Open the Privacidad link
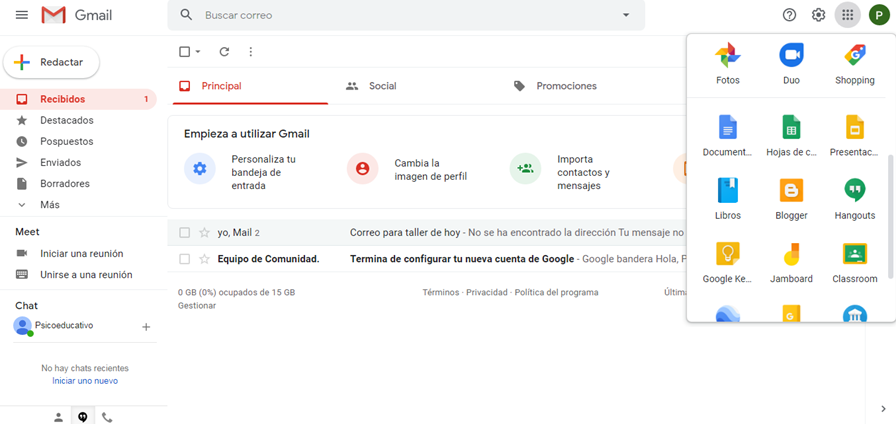This screenshot has height=428, width=896. click(x=487, y=293)
